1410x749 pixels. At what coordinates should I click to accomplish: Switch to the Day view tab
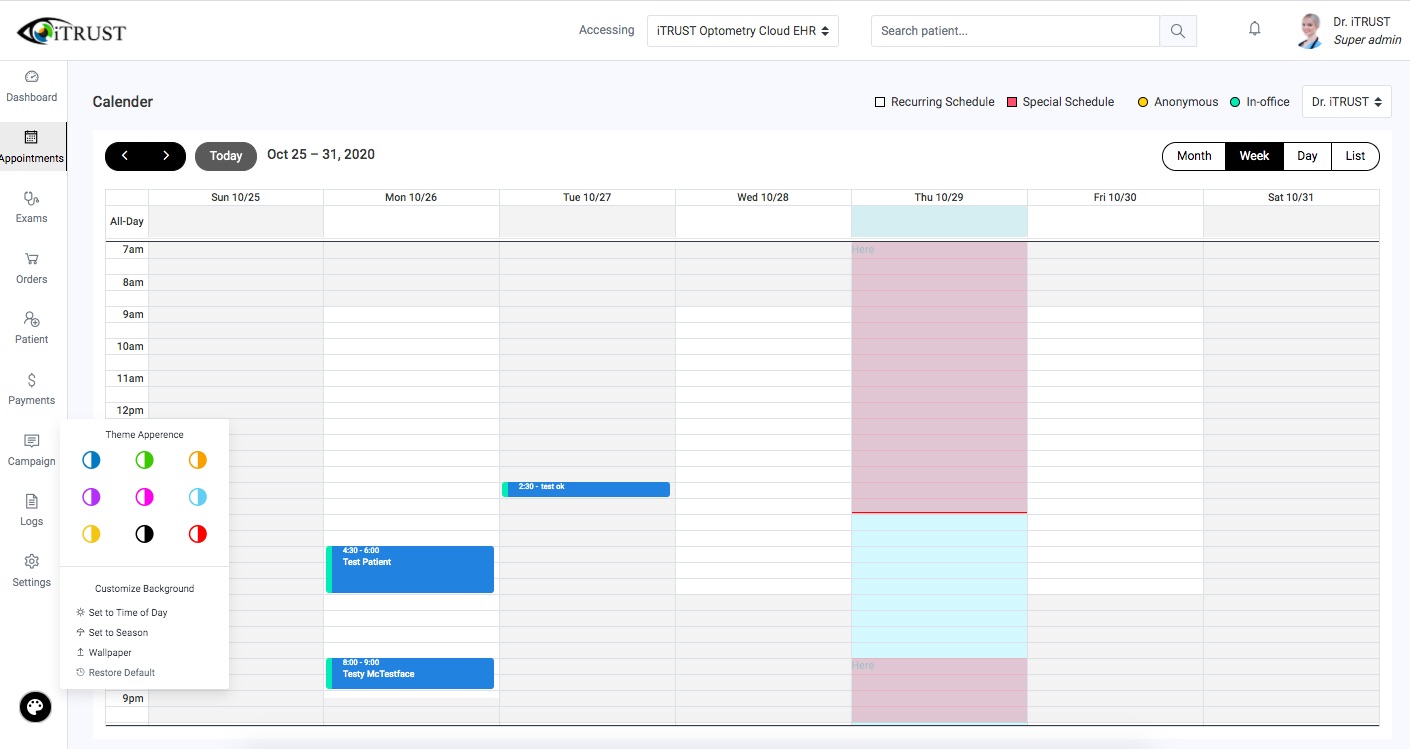pos(1307,156)
